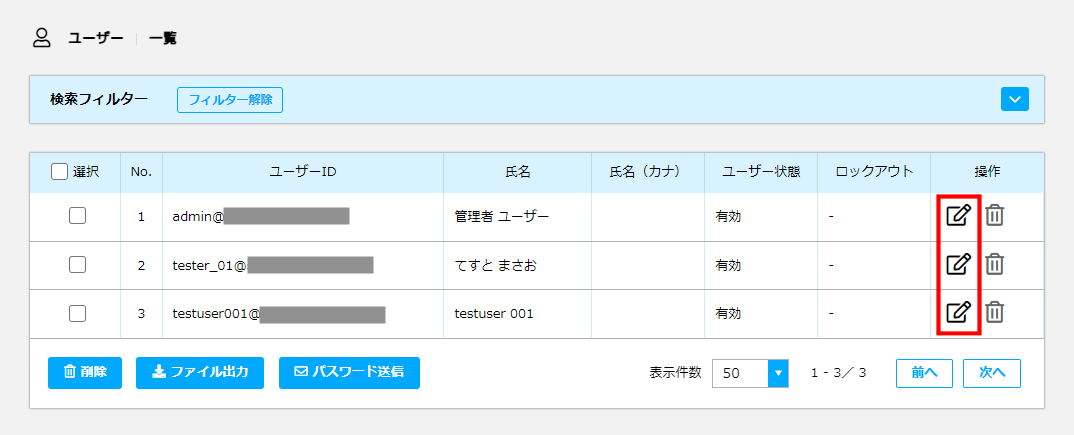Viewport: 1074px width, 435px height.
Task: Click the name てすと まさお
Action: (x=495, y=265)
